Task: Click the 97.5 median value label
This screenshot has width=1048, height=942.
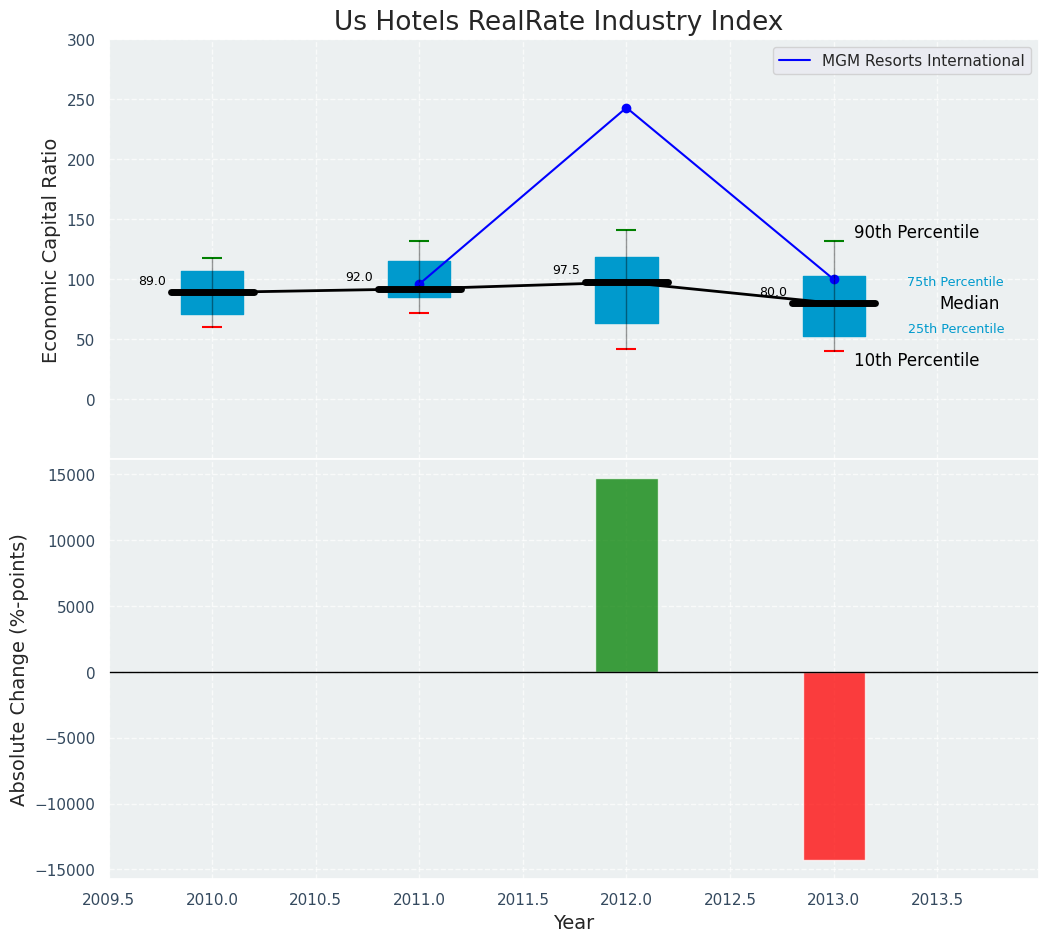Action: 566,270
